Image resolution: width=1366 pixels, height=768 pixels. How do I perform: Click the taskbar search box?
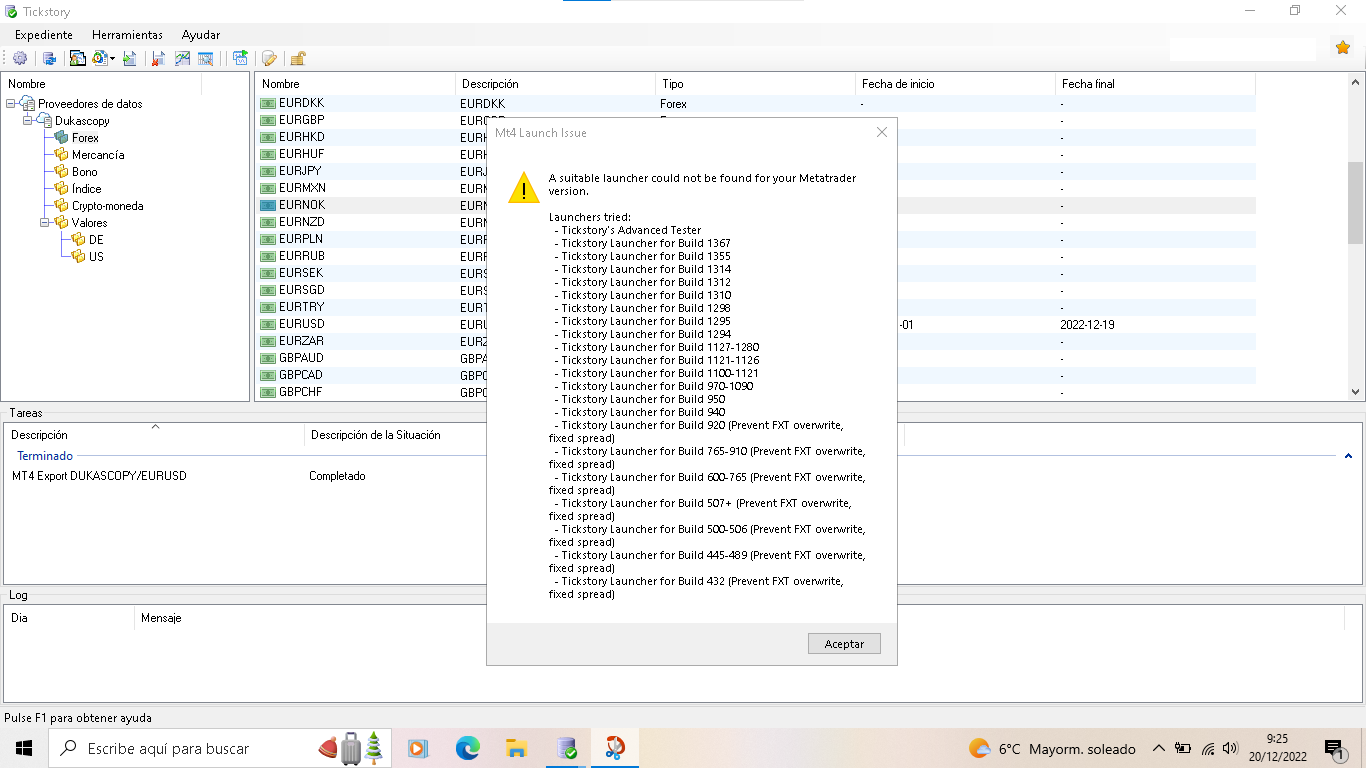218,748
